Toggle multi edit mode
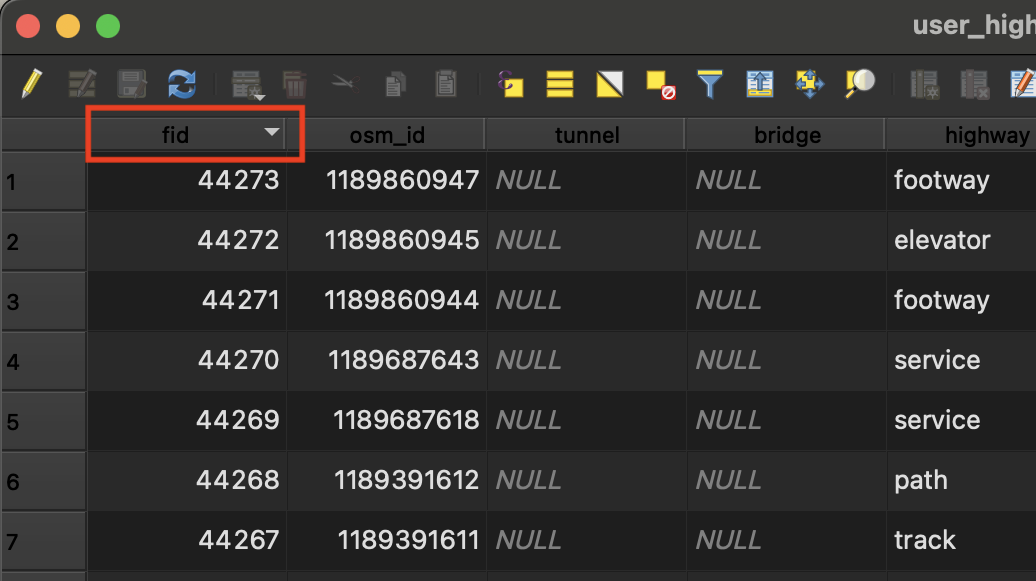Image resolution: width=1036 pixels, height=581 pixels. (x=82, y=84)
